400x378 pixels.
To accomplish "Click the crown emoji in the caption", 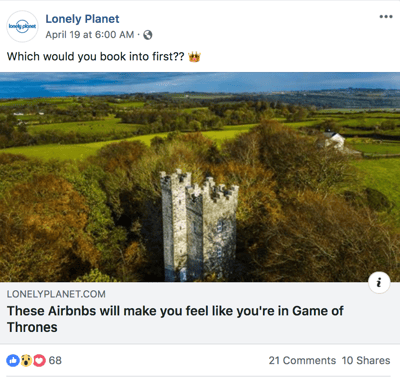I will (x=194, y=57).
